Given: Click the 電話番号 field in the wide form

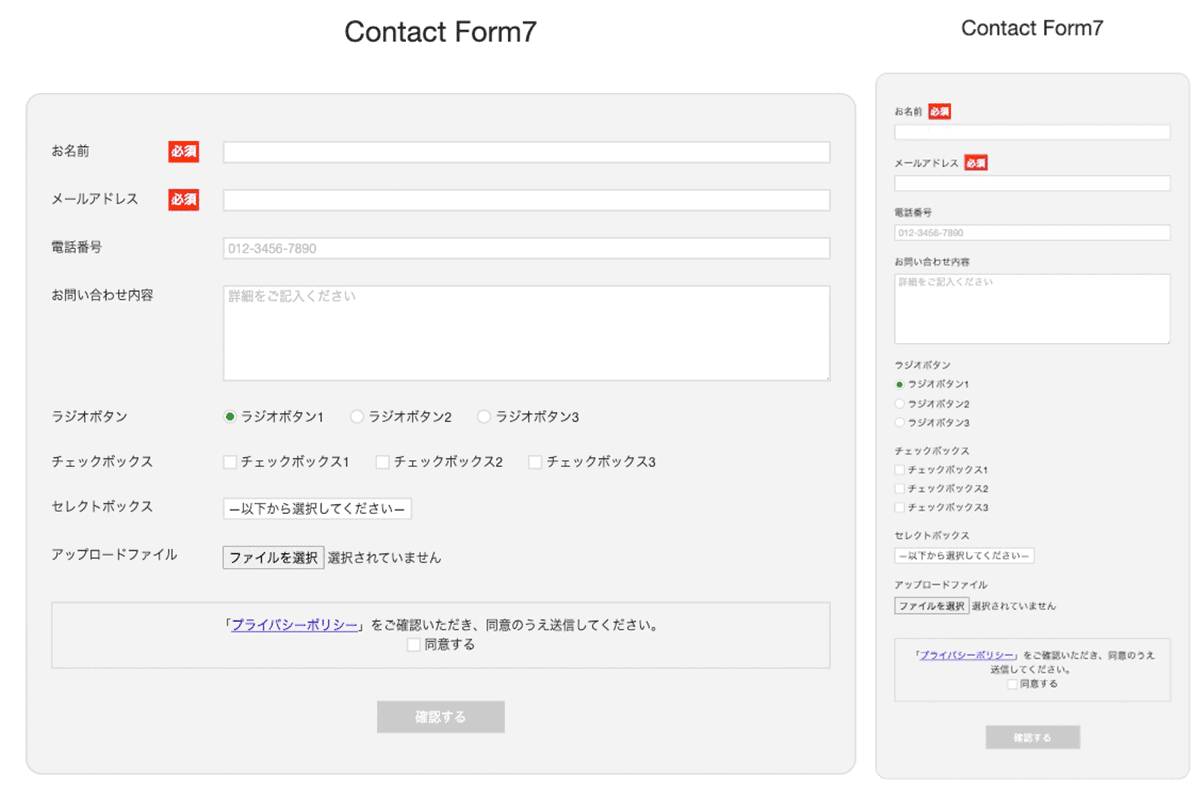Looking at the screenshot, I should (x=526, y=248).
